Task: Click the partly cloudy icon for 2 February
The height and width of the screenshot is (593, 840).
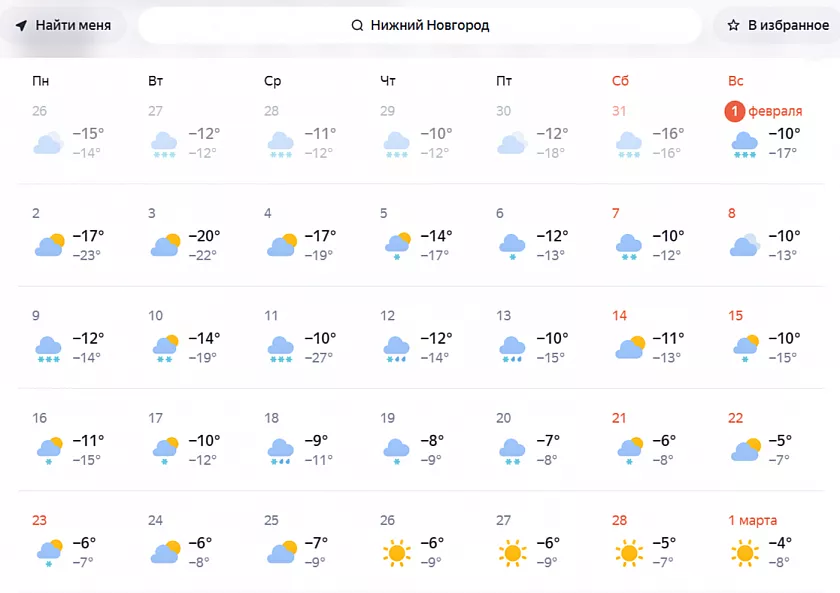Action: pyautogui.click(x=49, y=244)
